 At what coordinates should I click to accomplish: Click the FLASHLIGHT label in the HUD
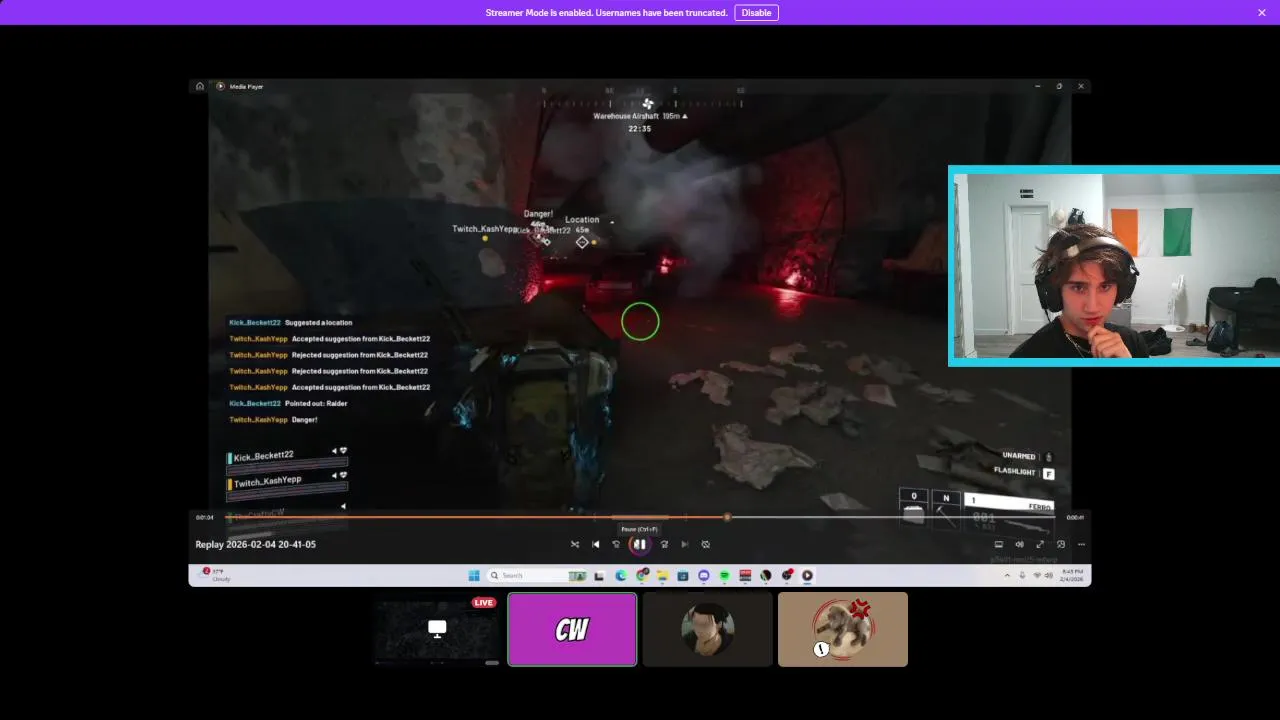click(1013, 470)
